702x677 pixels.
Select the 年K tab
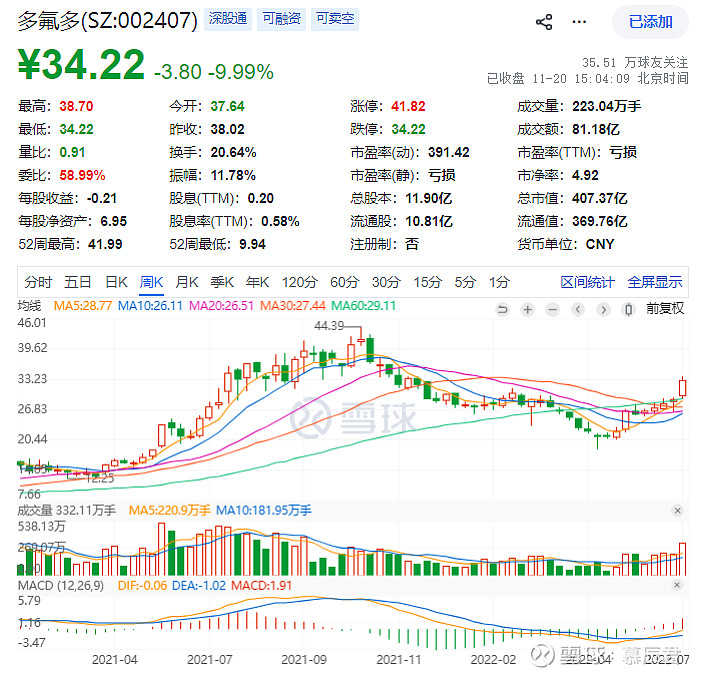click(257, 283)
